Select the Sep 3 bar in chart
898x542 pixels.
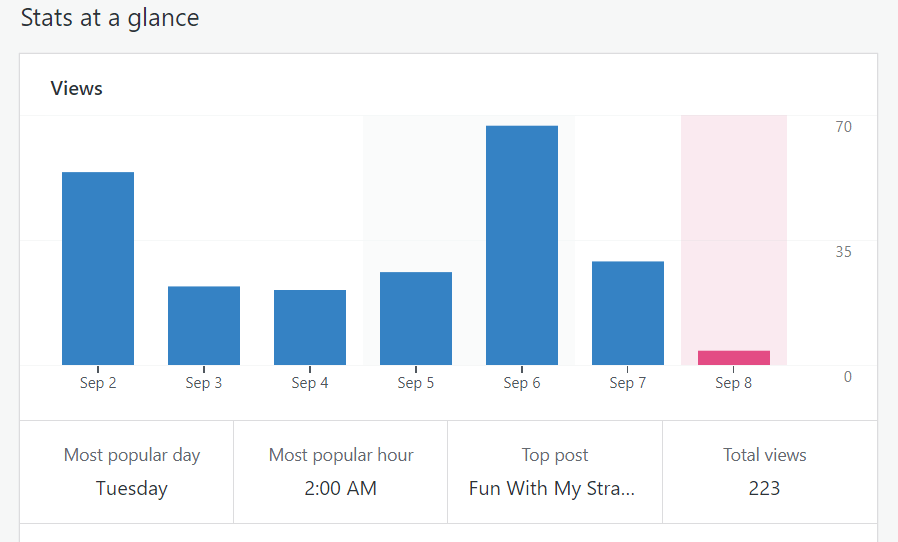[204, 326]
